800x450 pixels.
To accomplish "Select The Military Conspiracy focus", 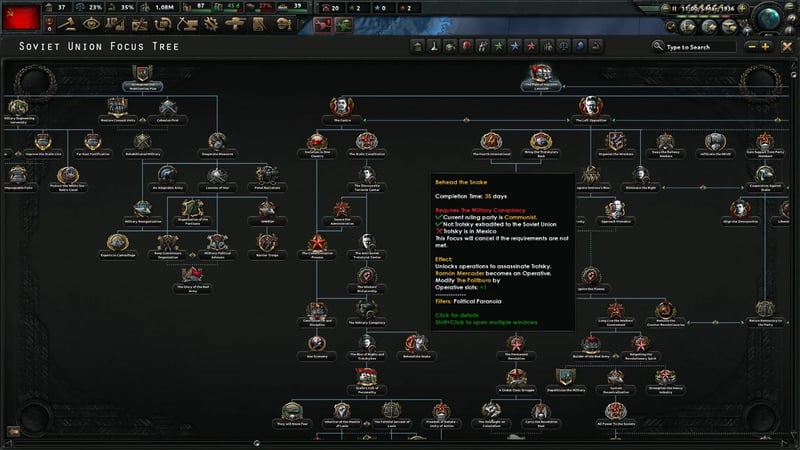I will (x=367, y=313).
